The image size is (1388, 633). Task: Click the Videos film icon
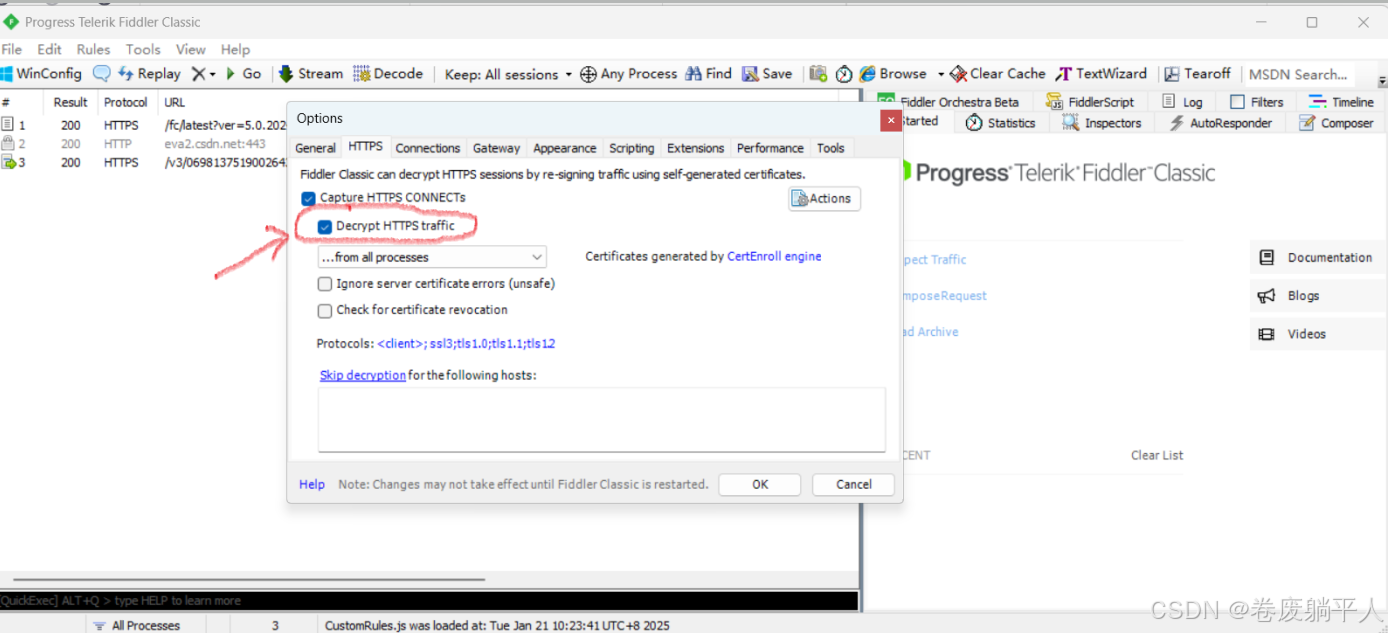pyautogui.click(x=1267, y=334)
